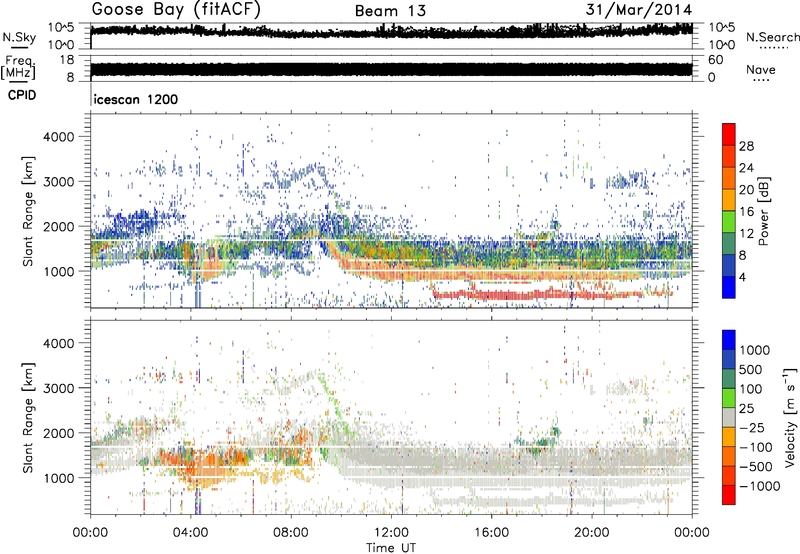The image size is (800, 554).
Task: Click the "3000" range tick of the power panel
Action: click(59, 182)
